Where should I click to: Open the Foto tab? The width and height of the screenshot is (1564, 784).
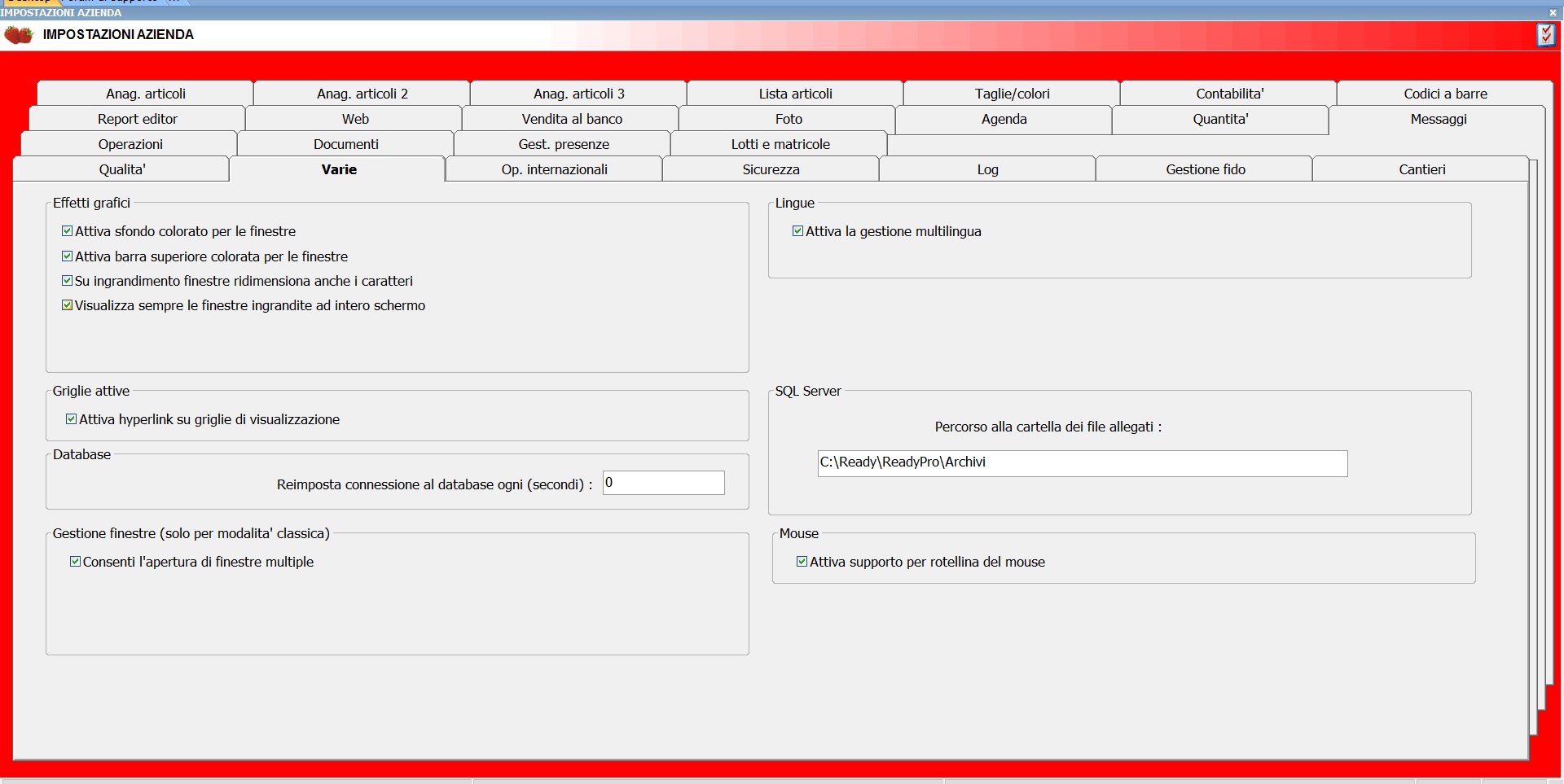click(789, 119)
